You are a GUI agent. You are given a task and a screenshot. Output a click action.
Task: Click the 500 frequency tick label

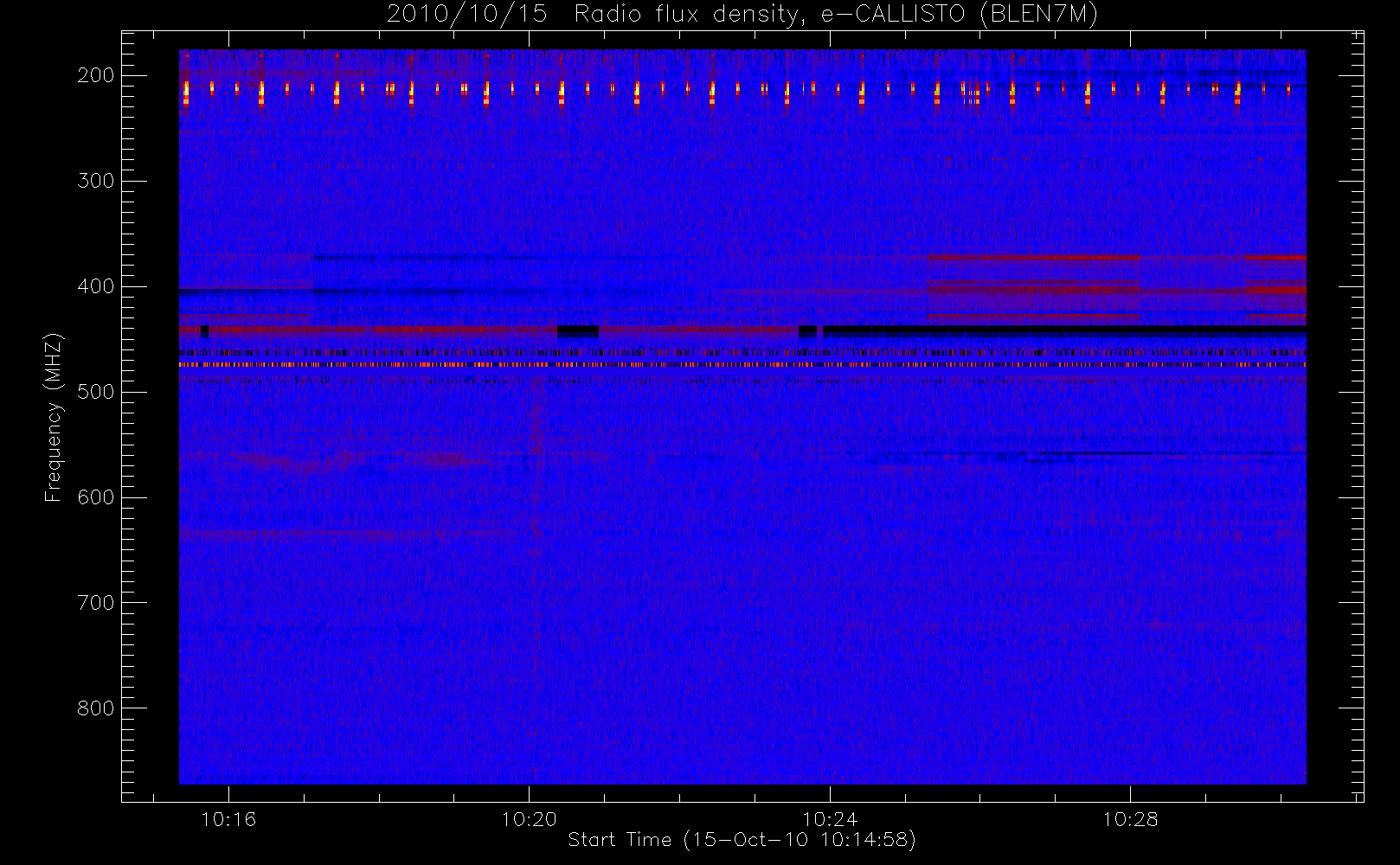point(95,392)
